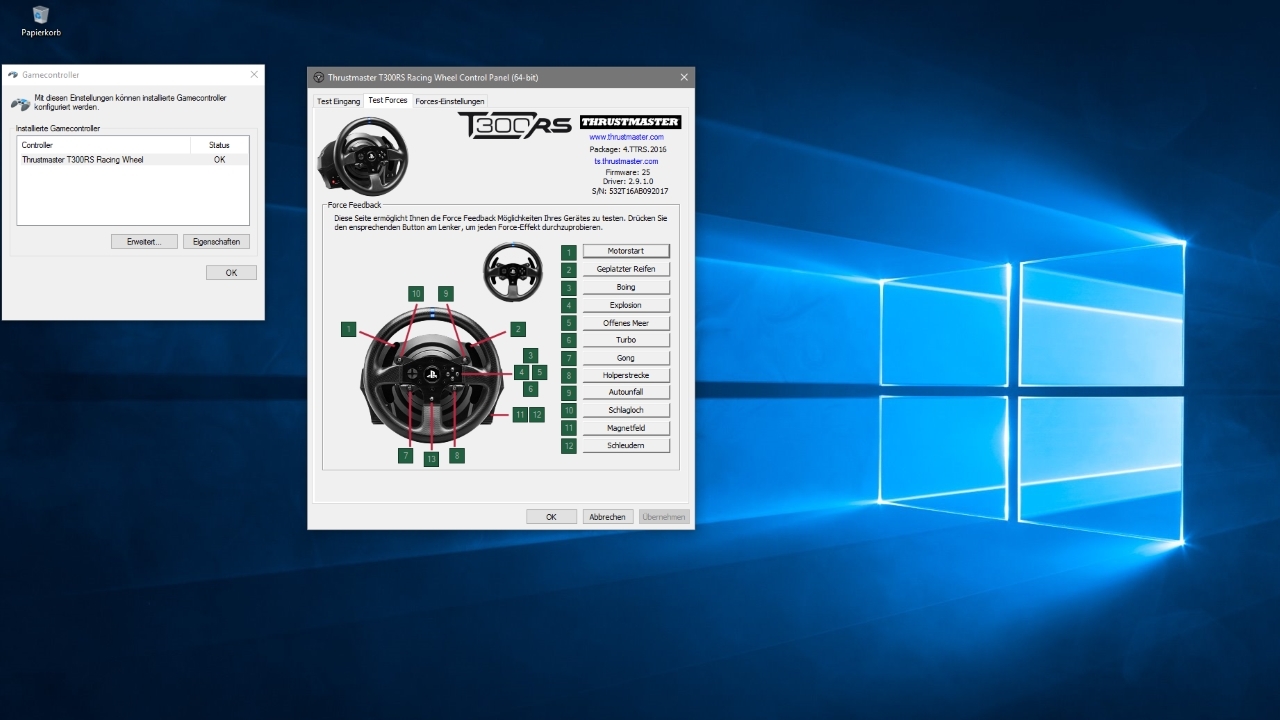Viewport: 1280px width, 720px height.
Task: Switch to the Test Eingang tab
Action: pyautogui.click(x=338, y=101)
